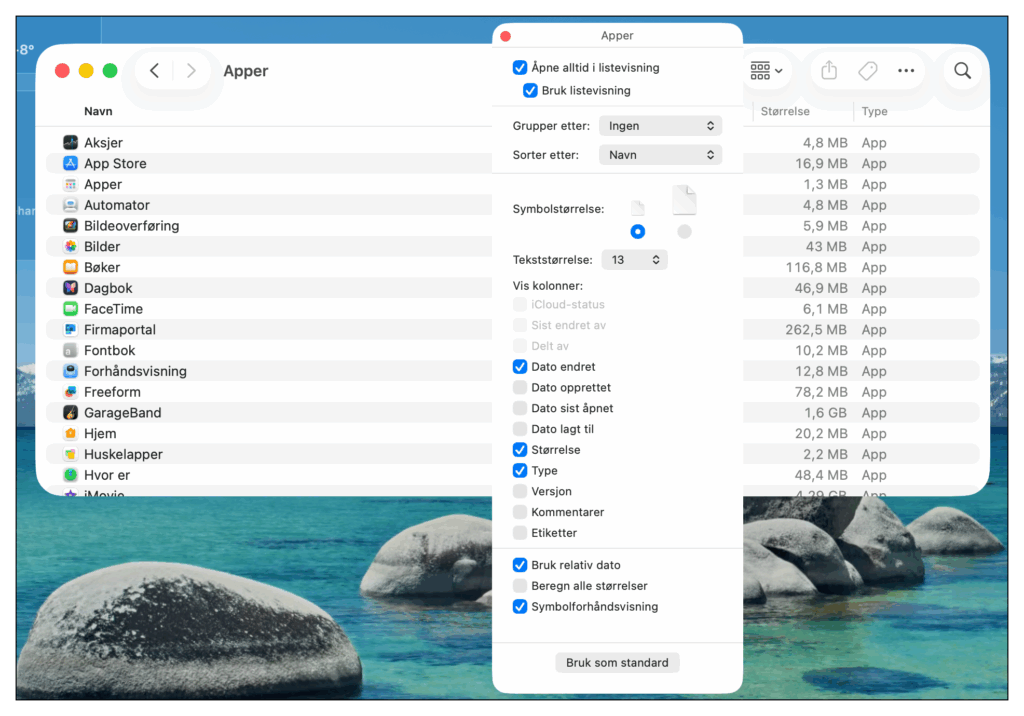The height and width of the screenshot is (716, 1024).
Task: Open the Grupper etter dropdown
Action: 660,125
